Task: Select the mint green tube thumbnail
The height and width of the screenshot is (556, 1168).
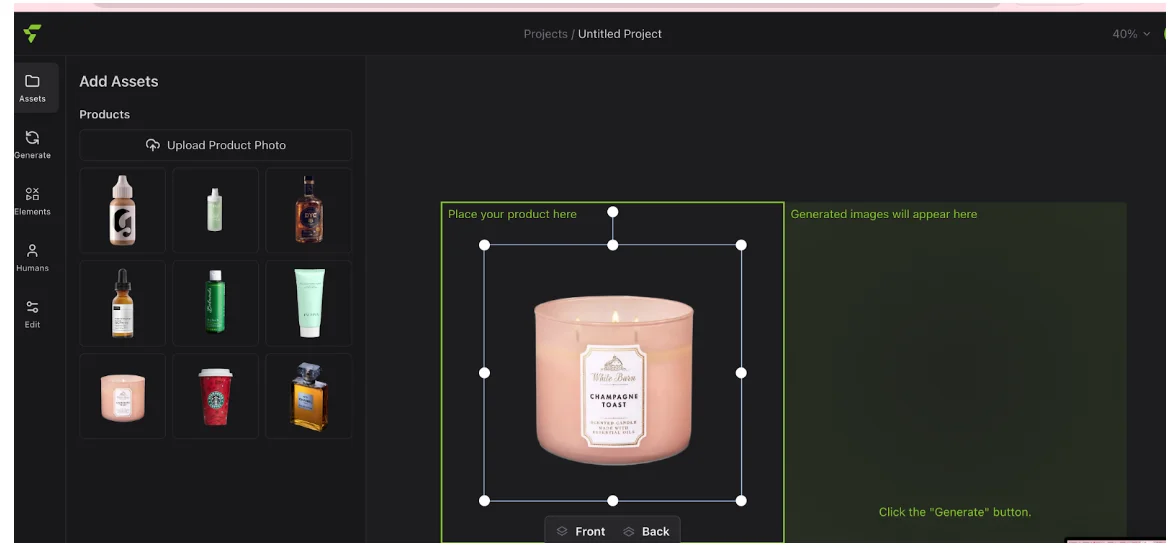Action: coord(308,303)
